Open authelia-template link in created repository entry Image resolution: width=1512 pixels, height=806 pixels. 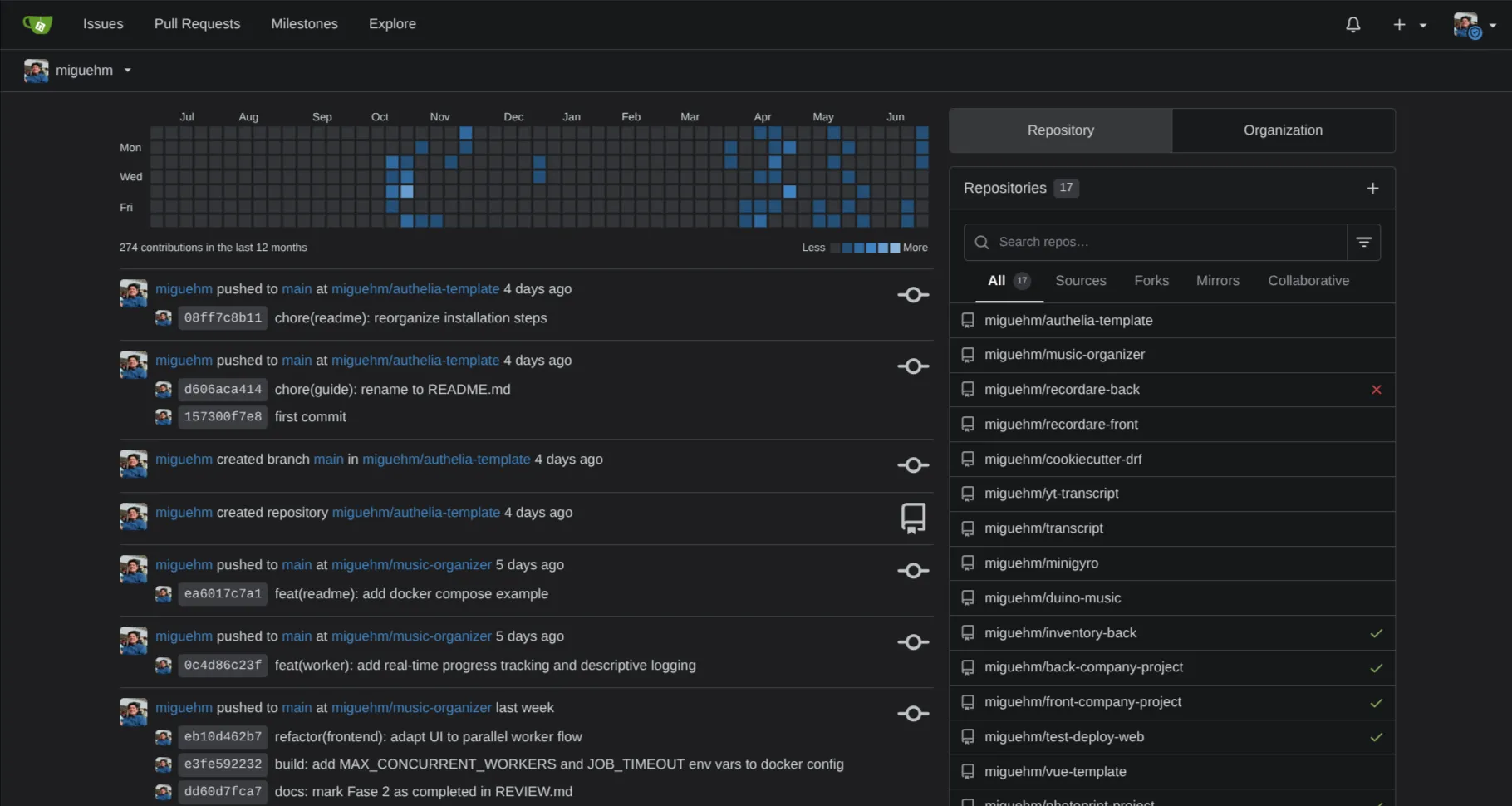(x=416, y=513)
